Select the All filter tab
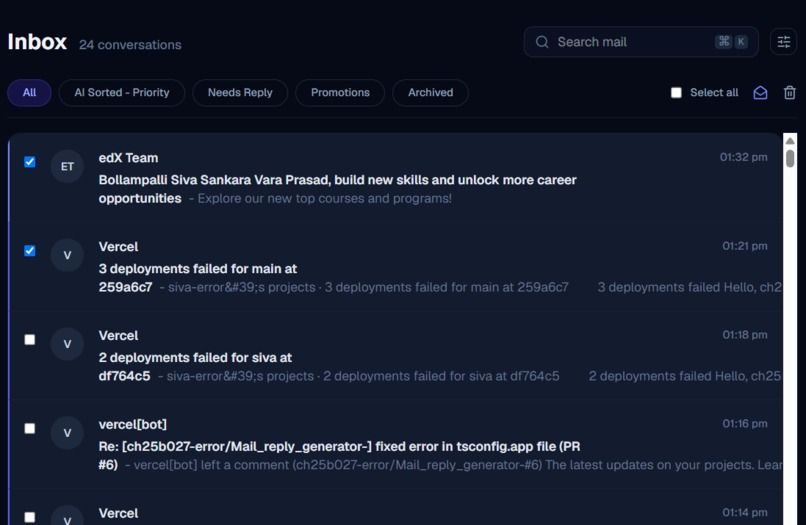 click(x=29, y=93)
